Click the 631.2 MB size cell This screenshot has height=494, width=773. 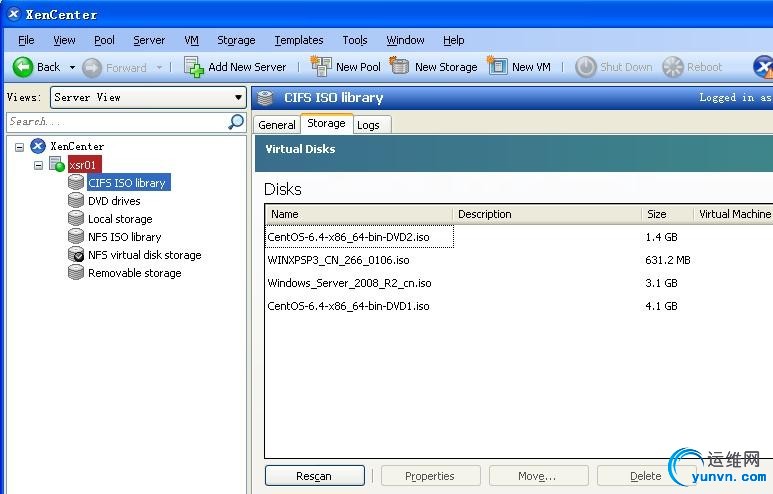668,260
